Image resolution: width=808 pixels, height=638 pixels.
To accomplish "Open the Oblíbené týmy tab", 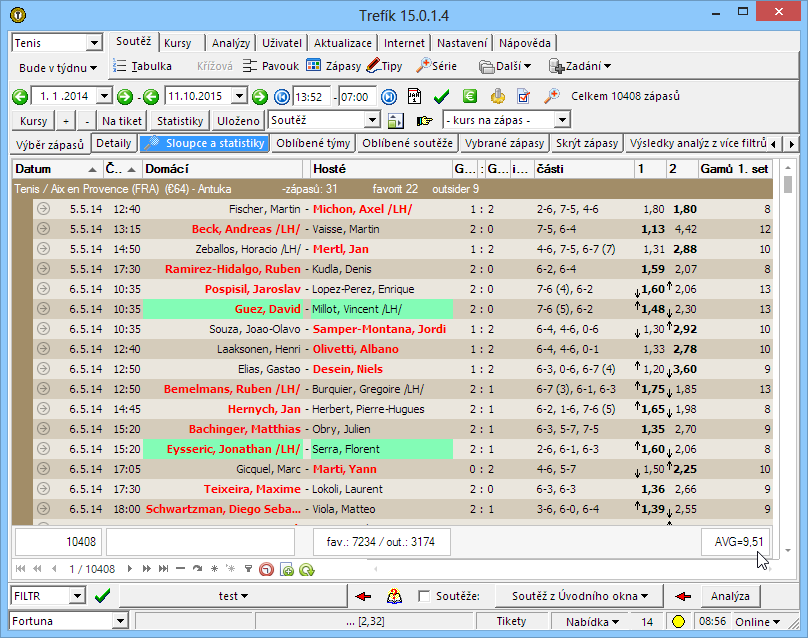I will [313, 144].
